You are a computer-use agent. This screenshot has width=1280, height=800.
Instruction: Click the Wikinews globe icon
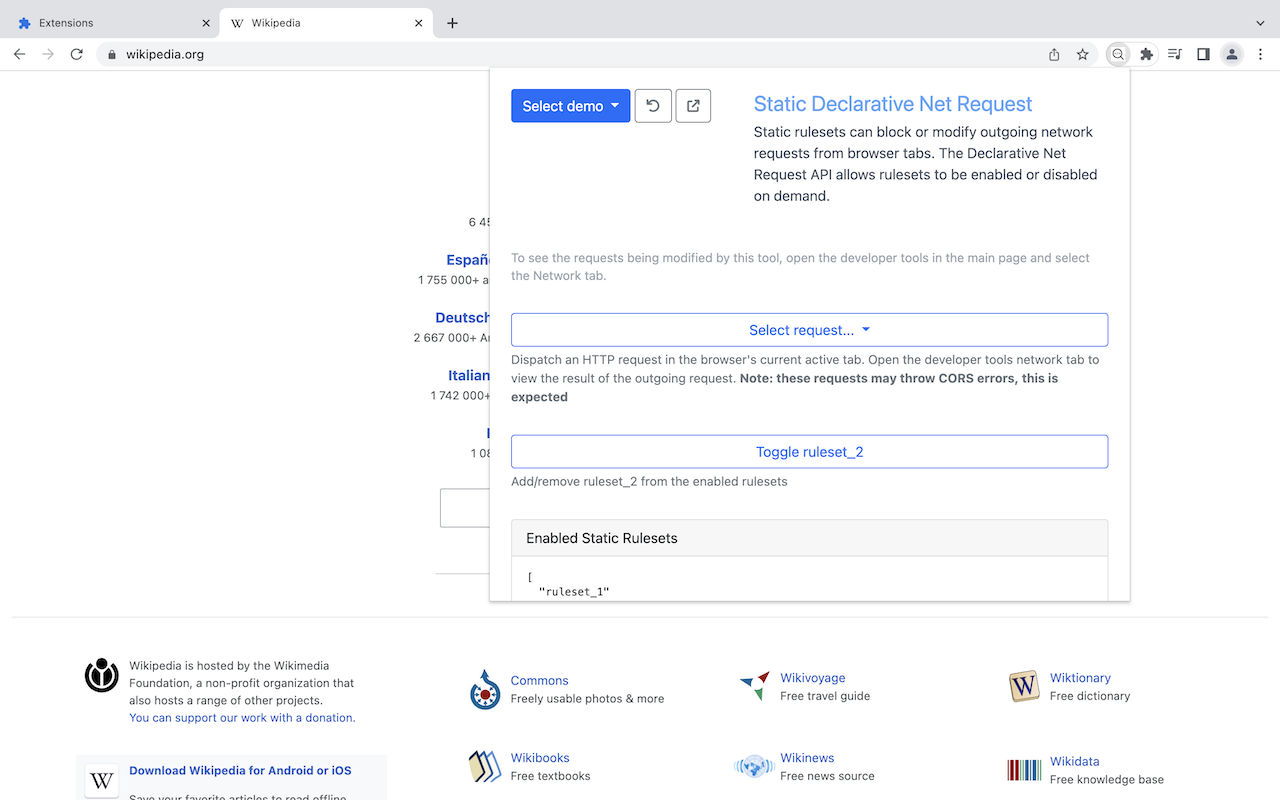(x=753, y=766)
